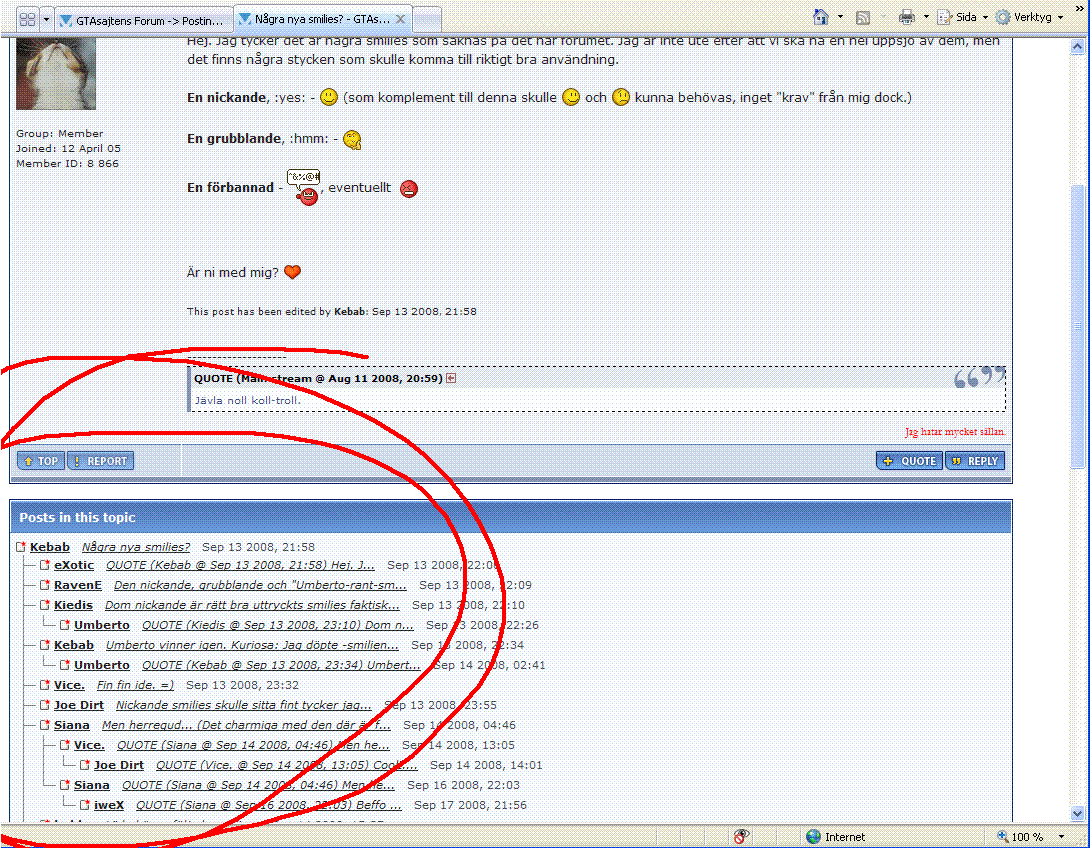Expand the zoom level dropdown arrow
This screenshot has width=1090, height=848.
pos(1061,837)
